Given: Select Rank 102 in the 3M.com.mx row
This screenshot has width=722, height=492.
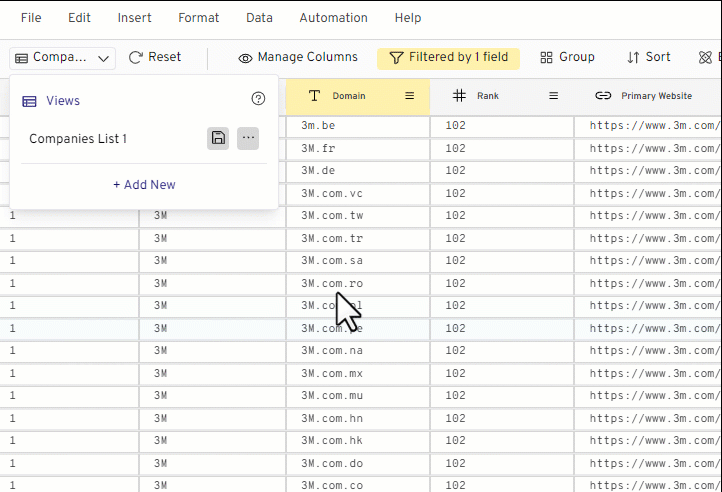Looking at the screenshot, I should [502, 374].
